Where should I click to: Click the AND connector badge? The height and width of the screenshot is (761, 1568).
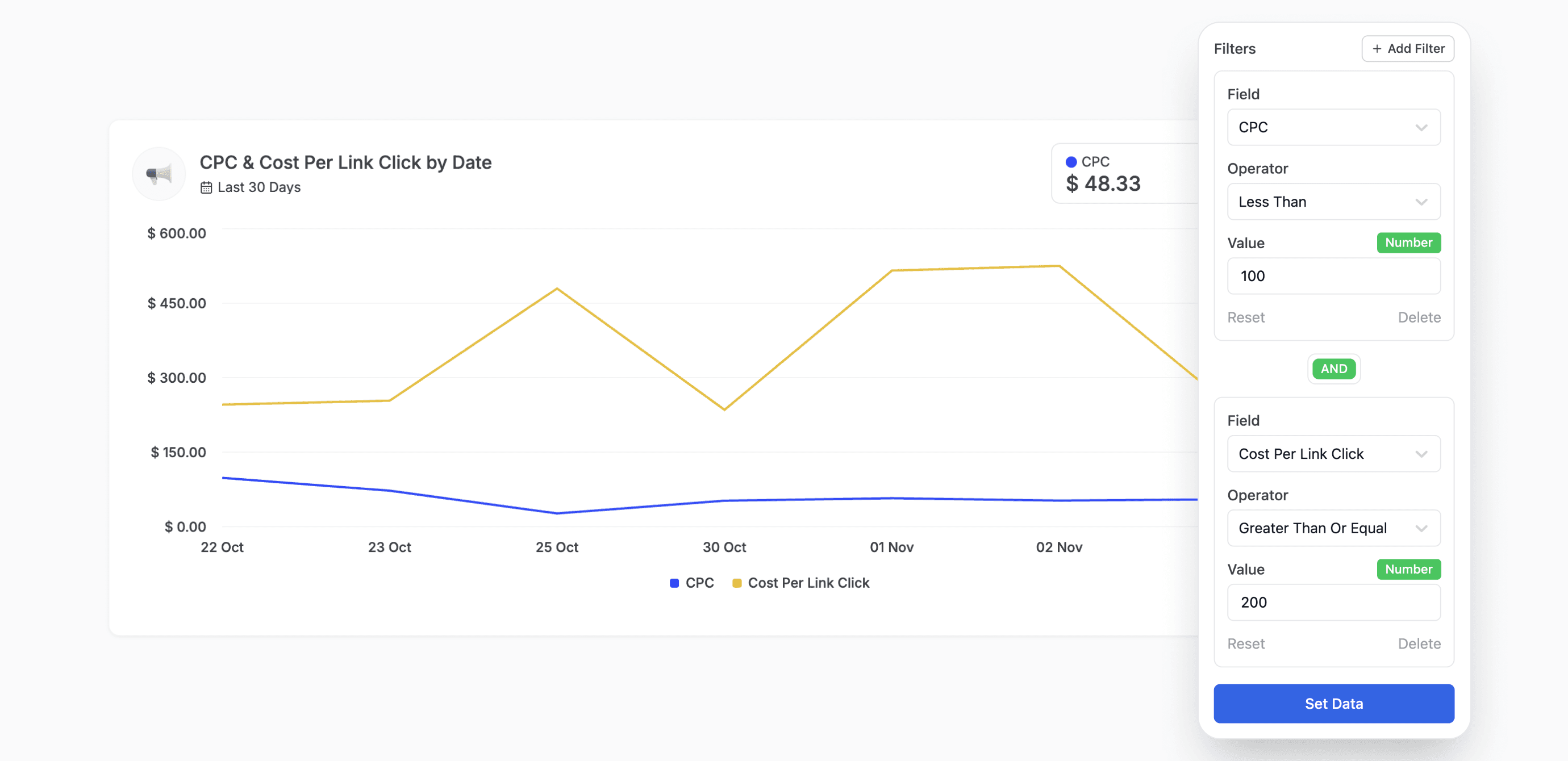pyautogui.click(x=1334, y=369)
